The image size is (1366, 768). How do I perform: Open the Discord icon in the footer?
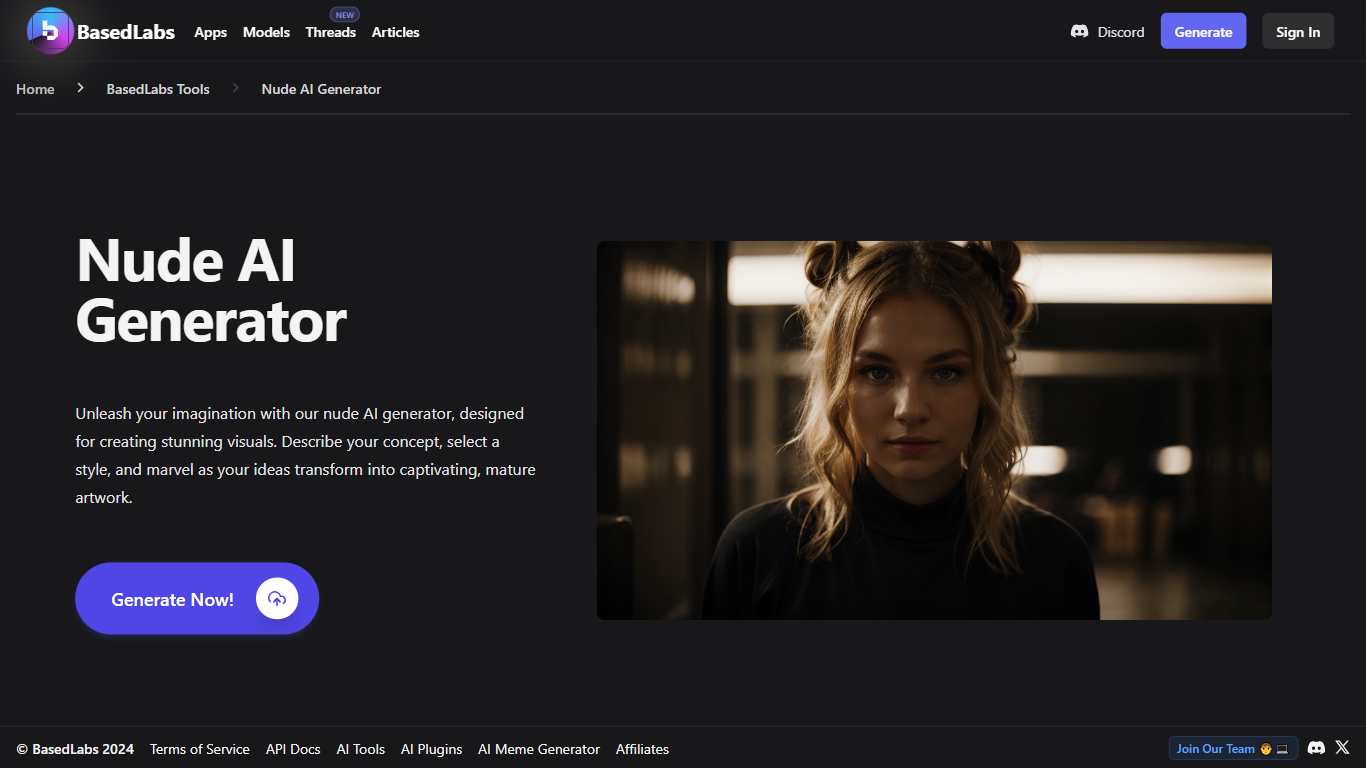1317,748
